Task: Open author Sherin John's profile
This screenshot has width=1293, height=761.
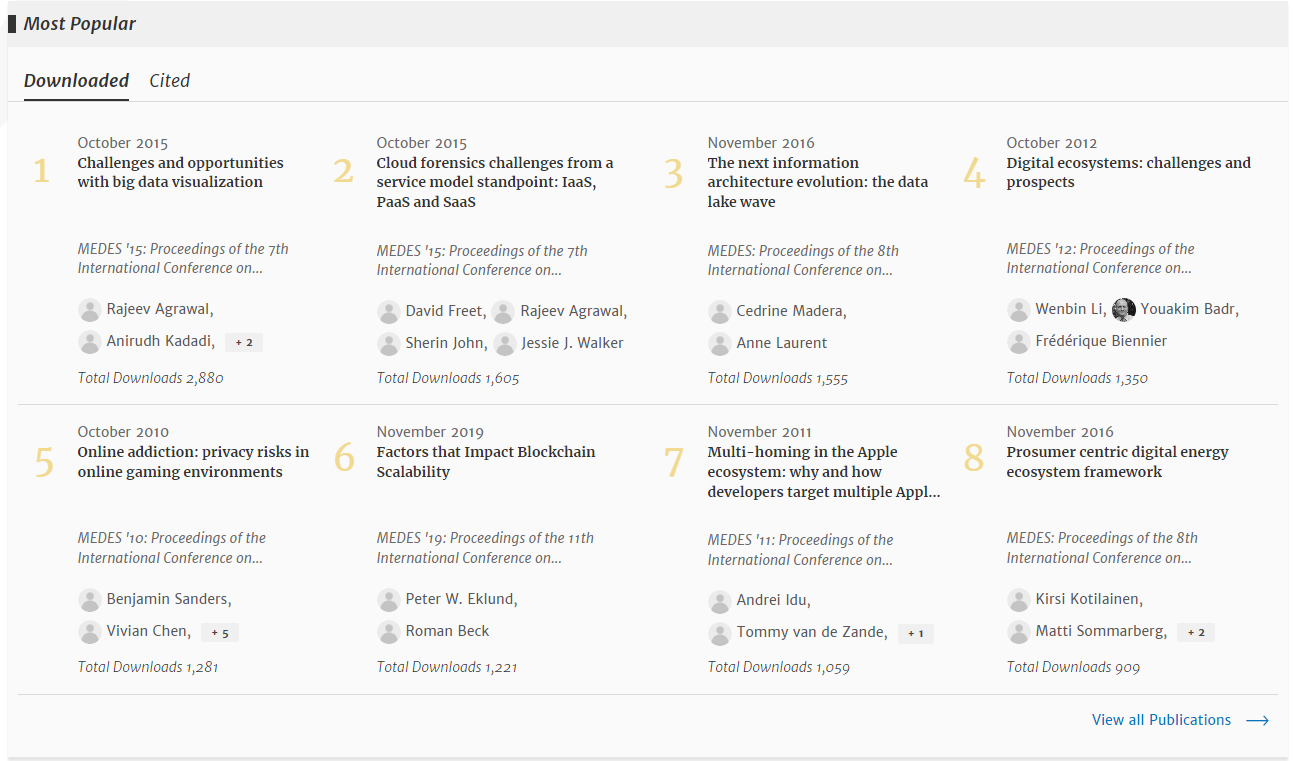Action: click(445, 343)
